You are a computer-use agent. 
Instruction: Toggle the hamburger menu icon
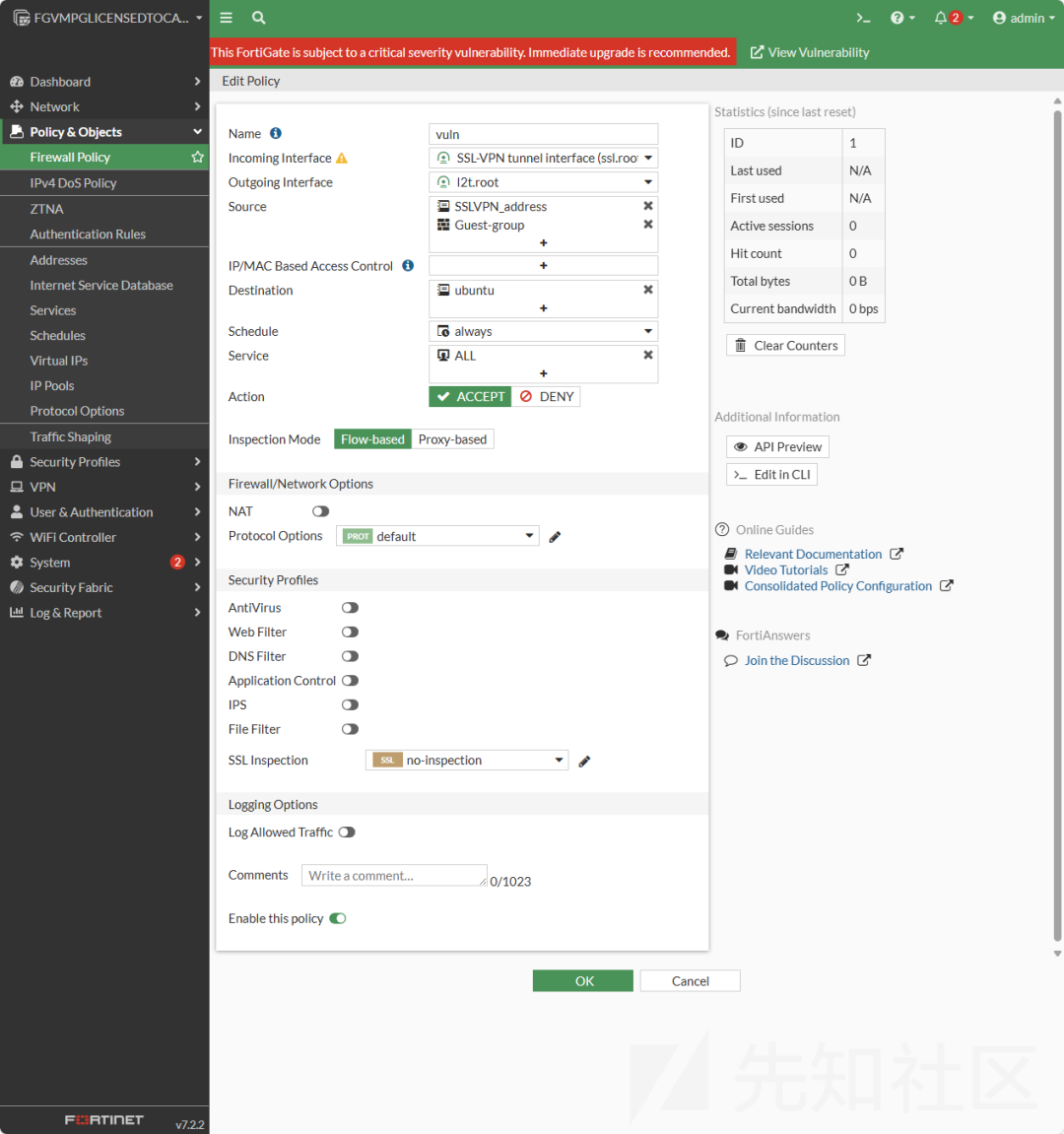click(227, 18)
